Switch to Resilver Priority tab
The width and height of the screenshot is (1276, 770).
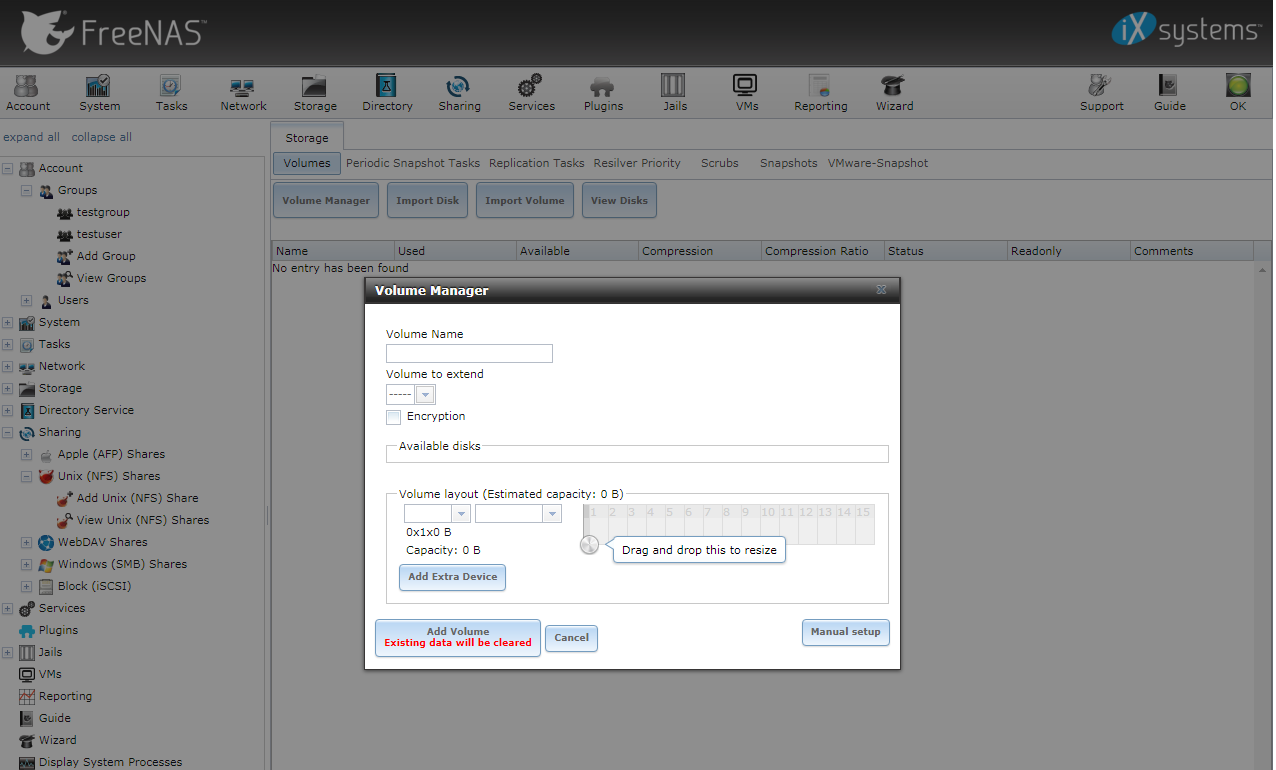click(x=637, y=163)
